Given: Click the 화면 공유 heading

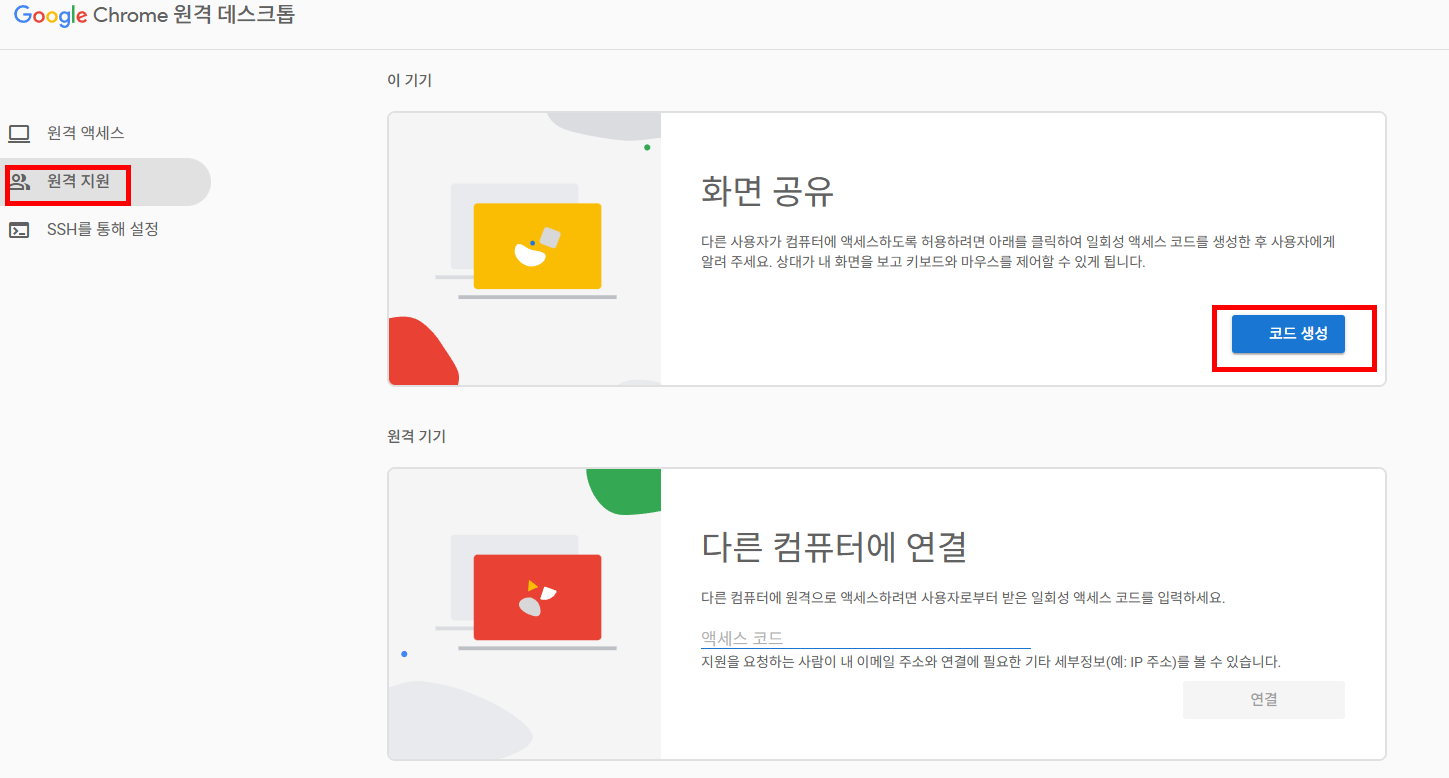Looking at the screenshot, I should point(767,190).
